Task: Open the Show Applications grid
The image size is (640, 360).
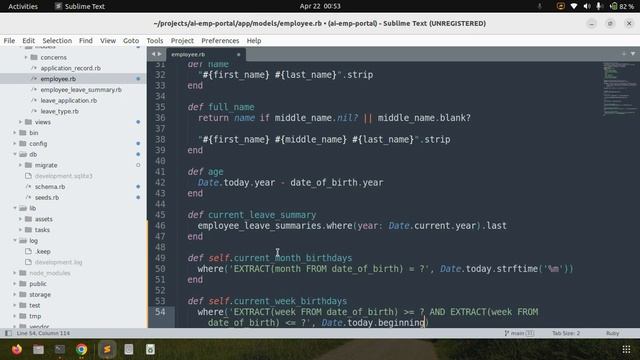Action: tap(626, 349)
